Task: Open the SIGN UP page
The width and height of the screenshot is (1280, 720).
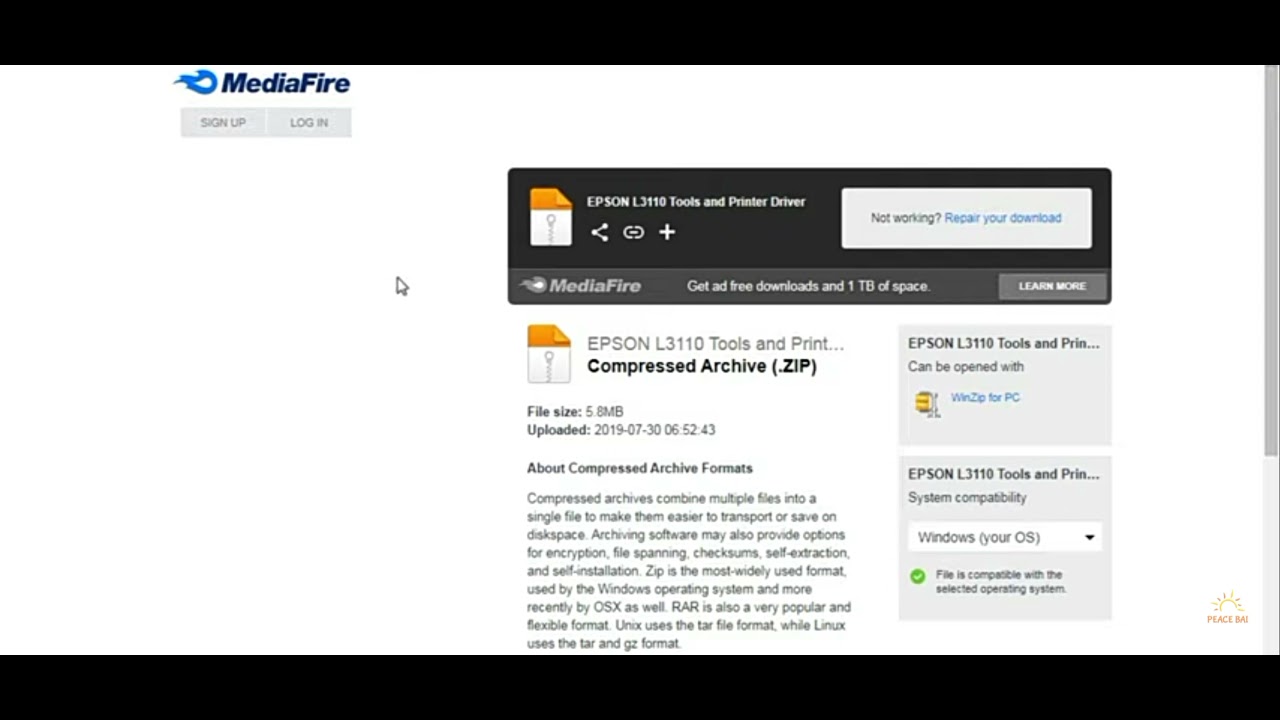Action: [x=223, y=122]
